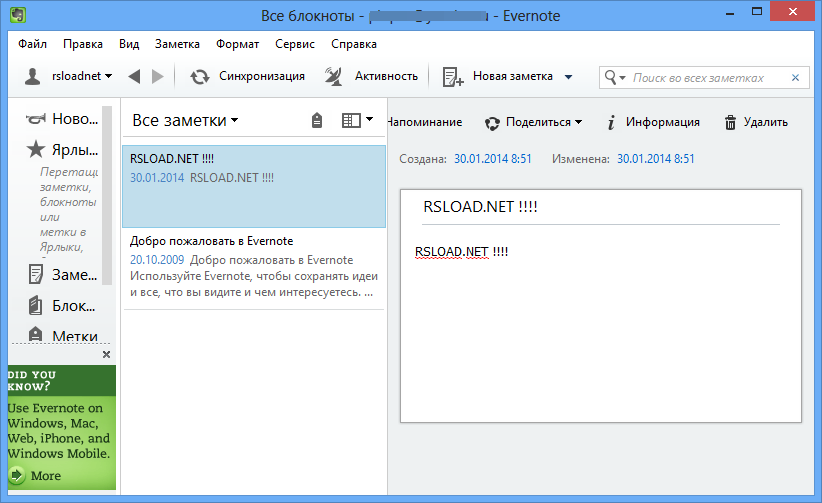Maximize the Evernote window

click(x=756, y=12)
